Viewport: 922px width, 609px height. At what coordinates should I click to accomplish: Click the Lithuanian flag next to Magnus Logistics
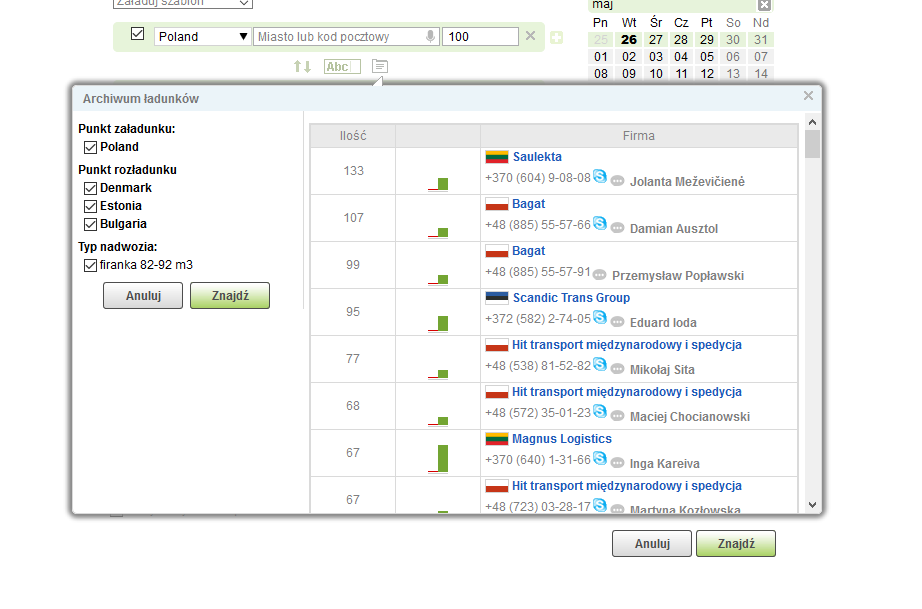coord(497,439)
